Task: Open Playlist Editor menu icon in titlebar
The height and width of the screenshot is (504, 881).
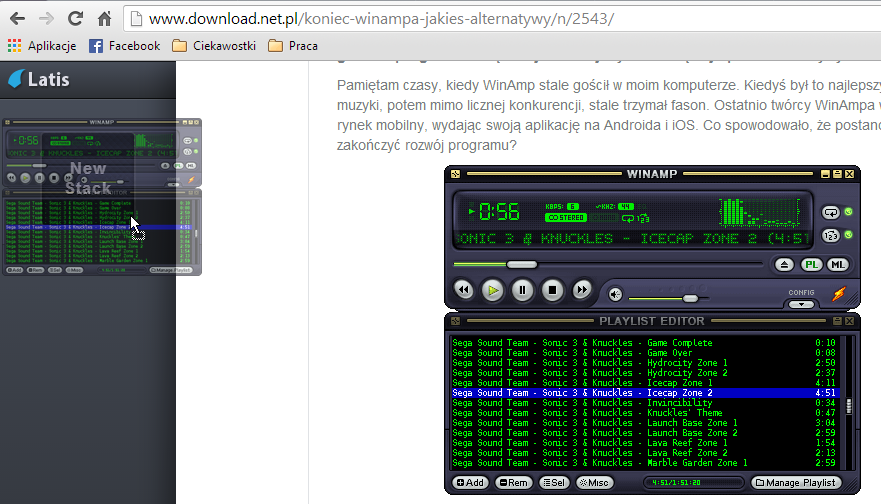Action: click(456, 321)
